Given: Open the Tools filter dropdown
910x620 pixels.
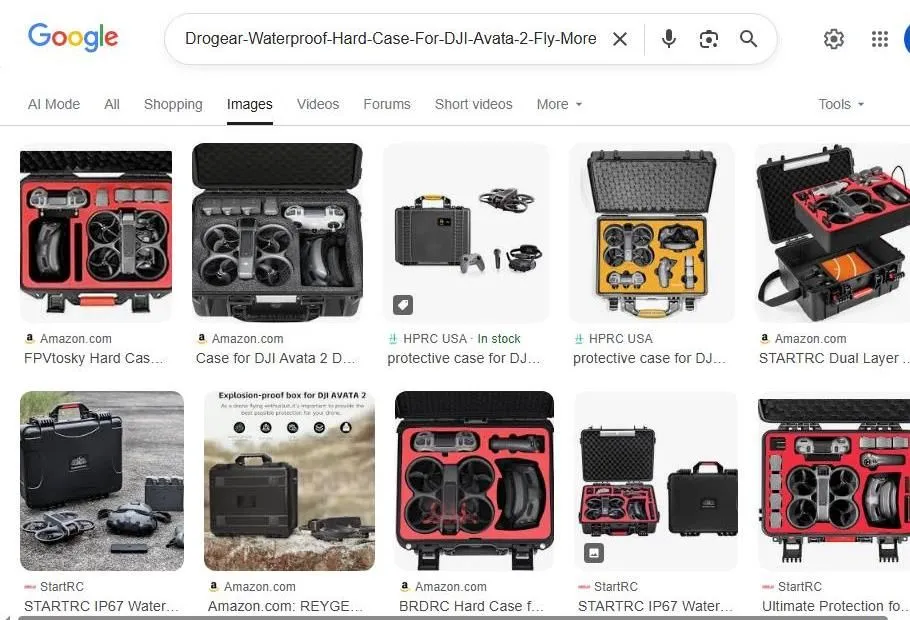Looking at the screenshot, I should pyautogui.click(x=840, y=104).
